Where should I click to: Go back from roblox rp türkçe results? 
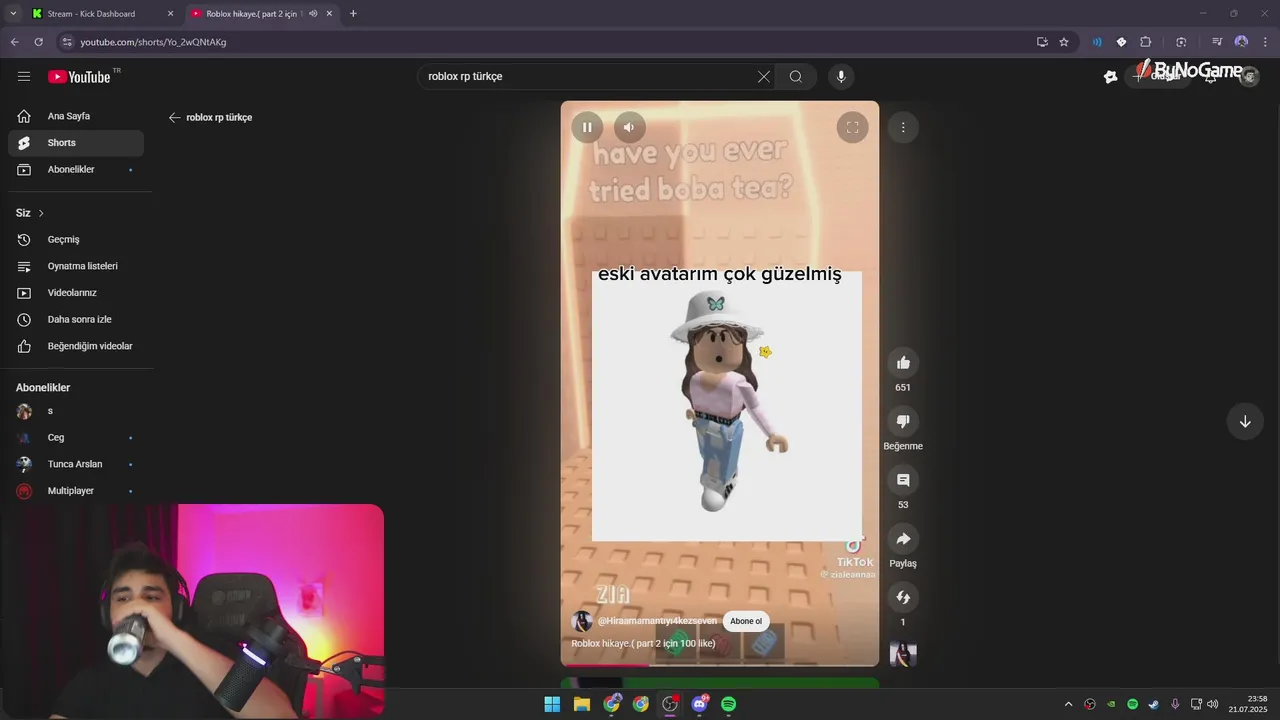tap(174, 118)
